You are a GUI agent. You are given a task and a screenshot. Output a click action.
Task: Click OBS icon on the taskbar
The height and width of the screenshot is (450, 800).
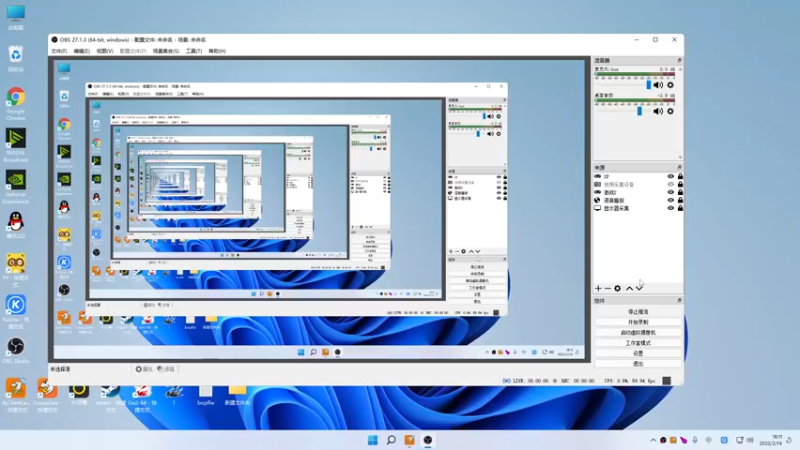tap(428, 440)
